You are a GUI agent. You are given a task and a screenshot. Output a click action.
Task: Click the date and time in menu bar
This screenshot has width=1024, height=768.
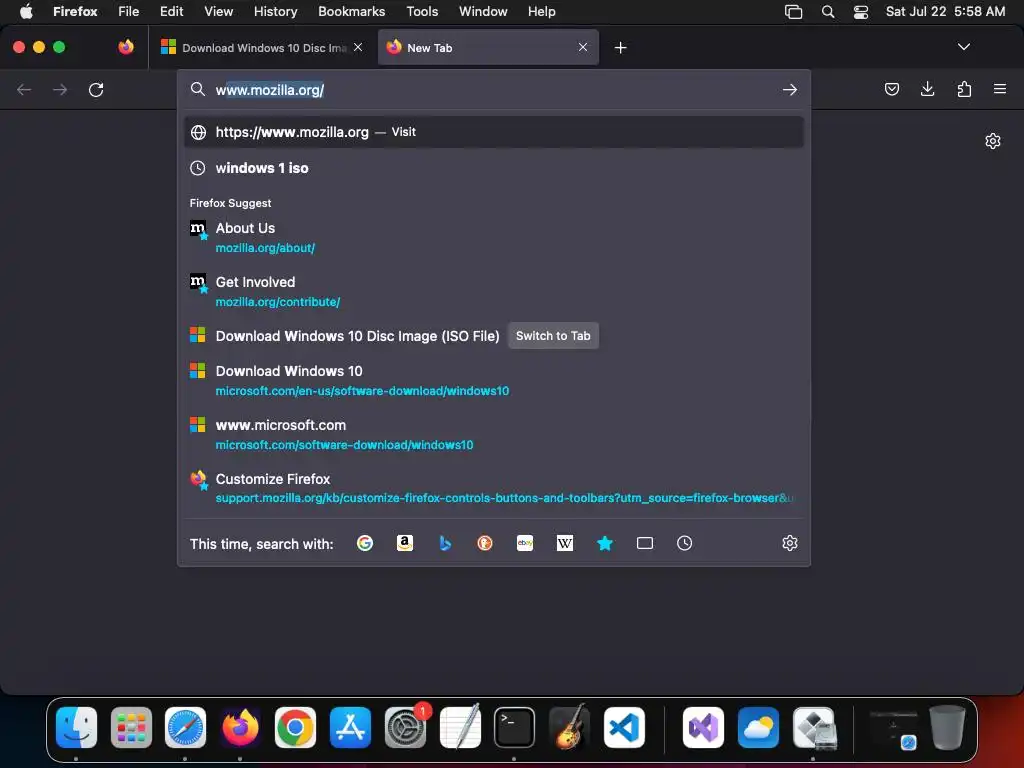click(945, 12)
